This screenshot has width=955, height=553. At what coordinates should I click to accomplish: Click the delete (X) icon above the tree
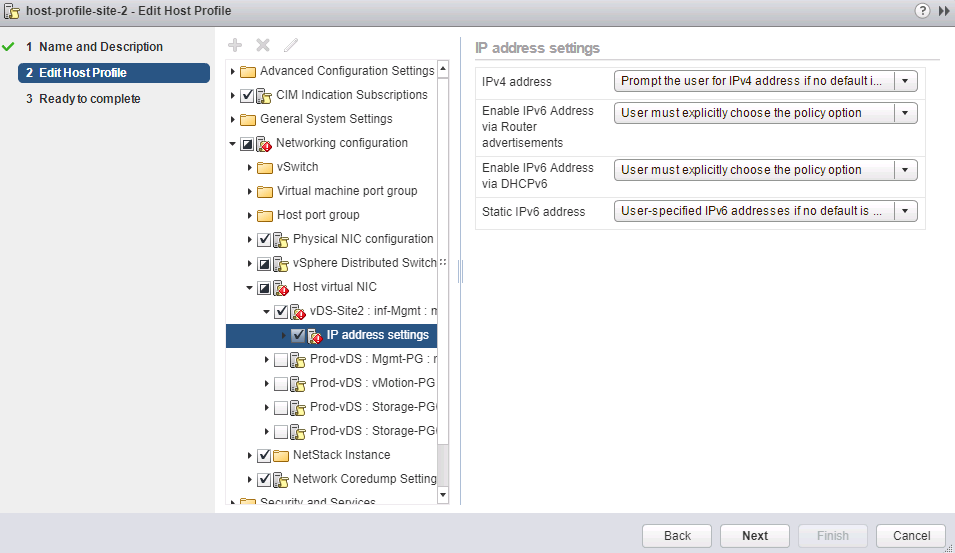(263, 45)
